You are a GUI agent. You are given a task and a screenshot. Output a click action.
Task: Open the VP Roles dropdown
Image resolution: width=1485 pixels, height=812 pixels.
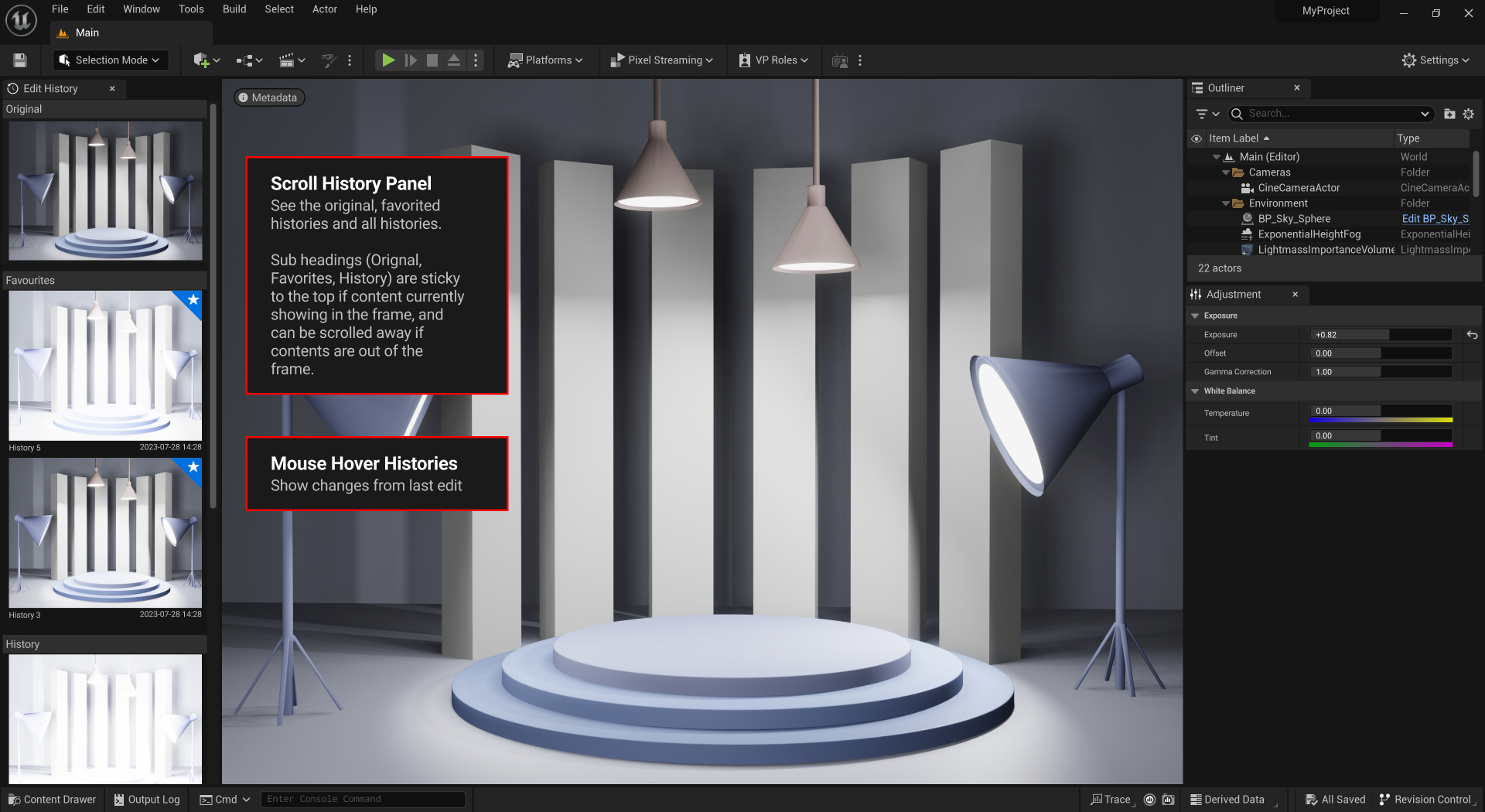pos(773,60)
